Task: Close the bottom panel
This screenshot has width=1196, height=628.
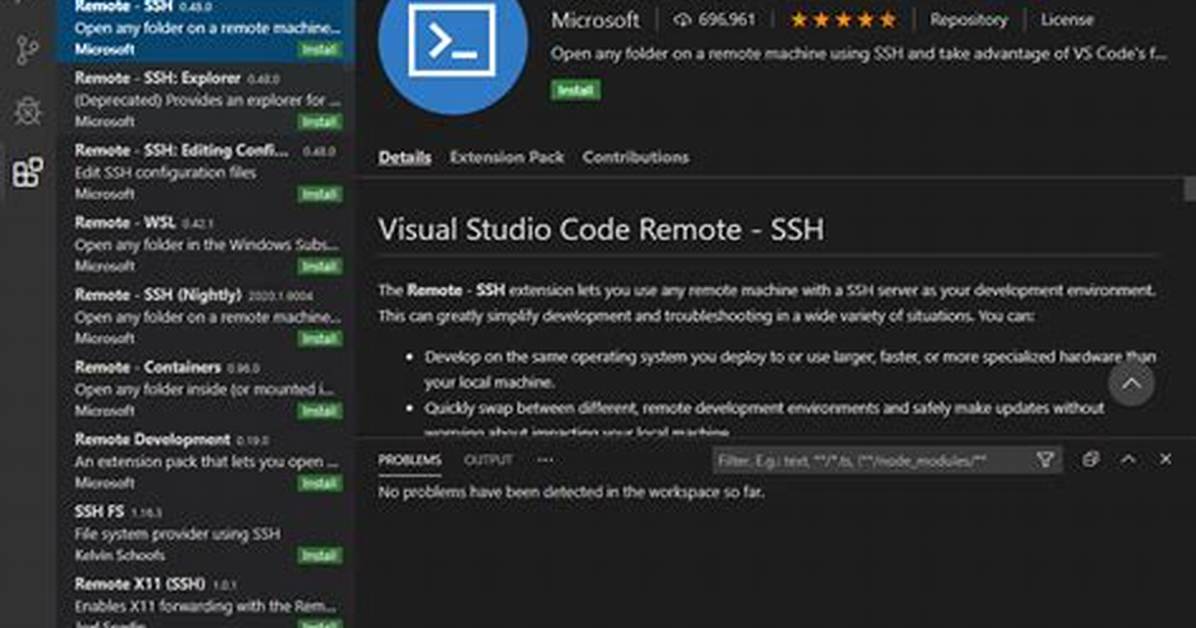Action: click(1165, 459)
